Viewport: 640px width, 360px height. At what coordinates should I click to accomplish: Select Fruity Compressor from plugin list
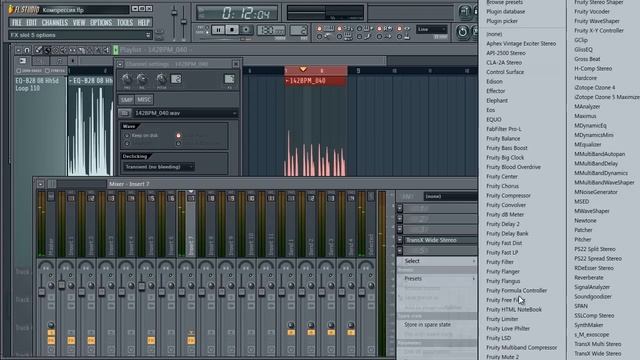[508, 196]
